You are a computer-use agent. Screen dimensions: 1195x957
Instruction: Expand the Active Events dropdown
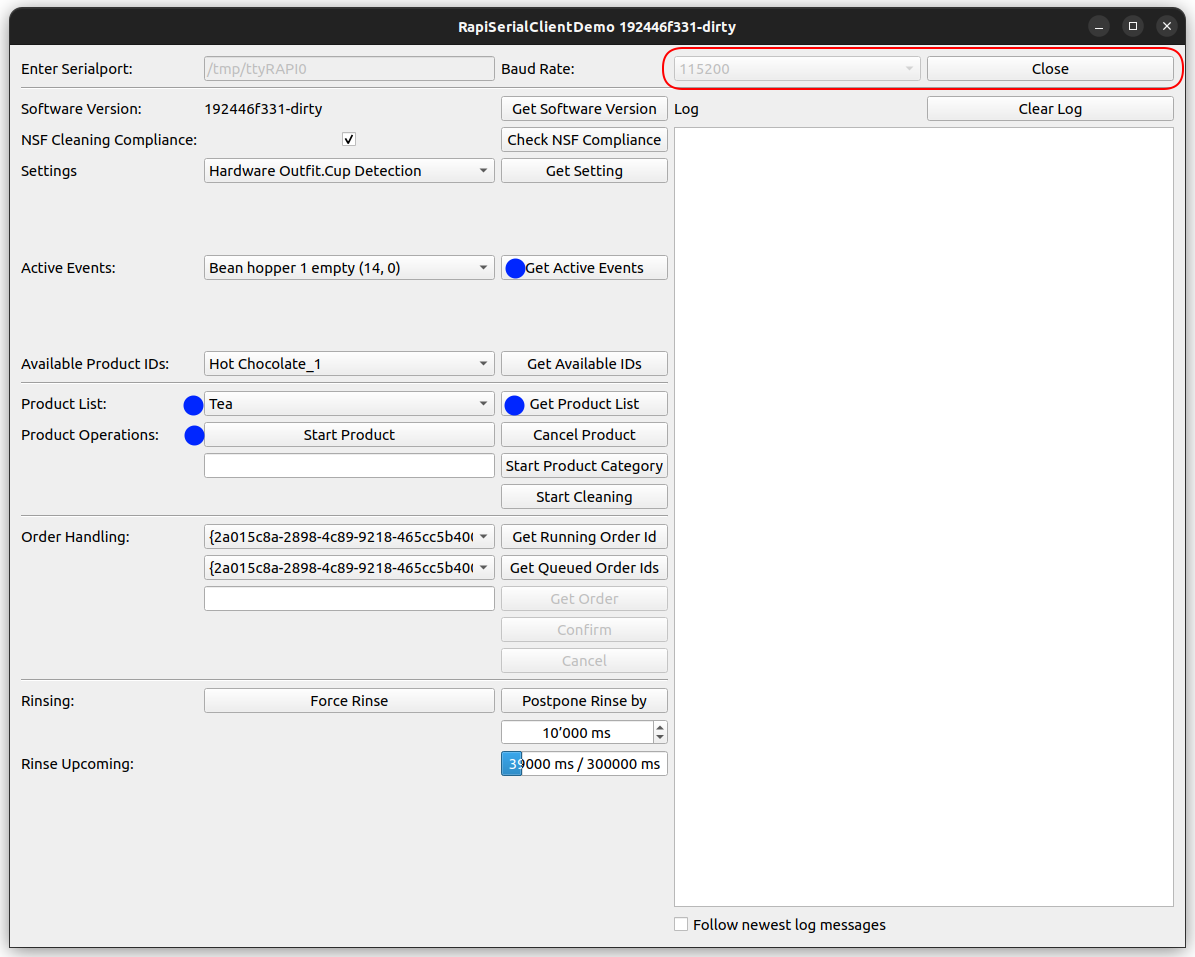(x=349, y=268)
